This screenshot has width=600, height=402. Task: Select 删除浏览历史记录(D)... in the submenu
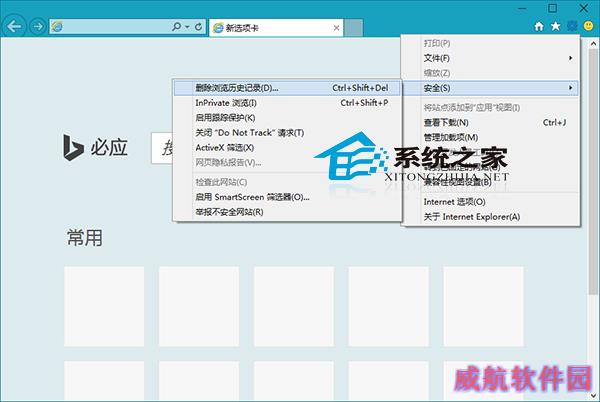click(287, 88)
